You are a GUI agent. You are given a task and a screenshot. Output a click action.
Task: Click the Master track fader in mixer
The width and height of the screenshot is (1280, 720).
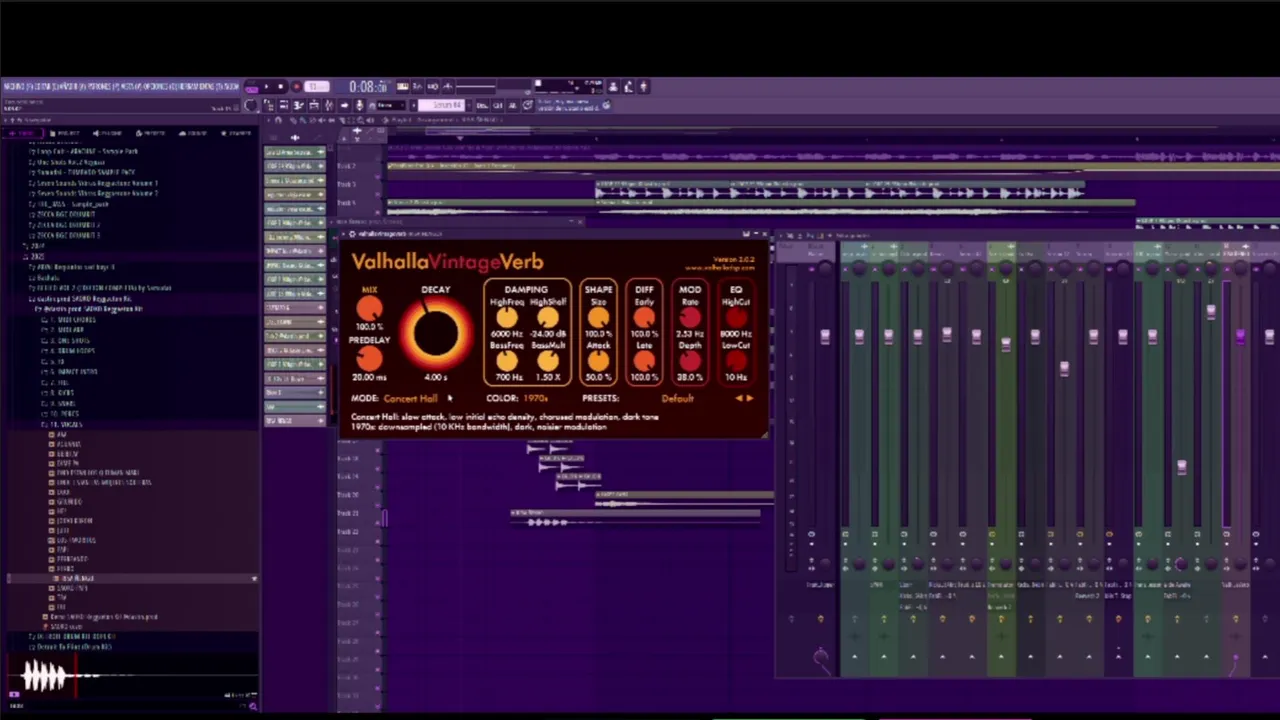point(825,336)
